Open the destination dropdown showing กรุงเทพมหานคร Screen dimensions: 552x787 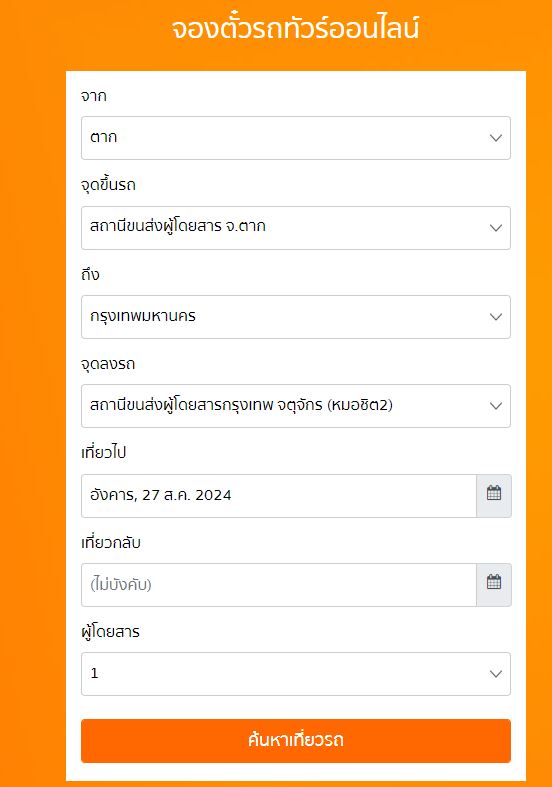(296, 317)
